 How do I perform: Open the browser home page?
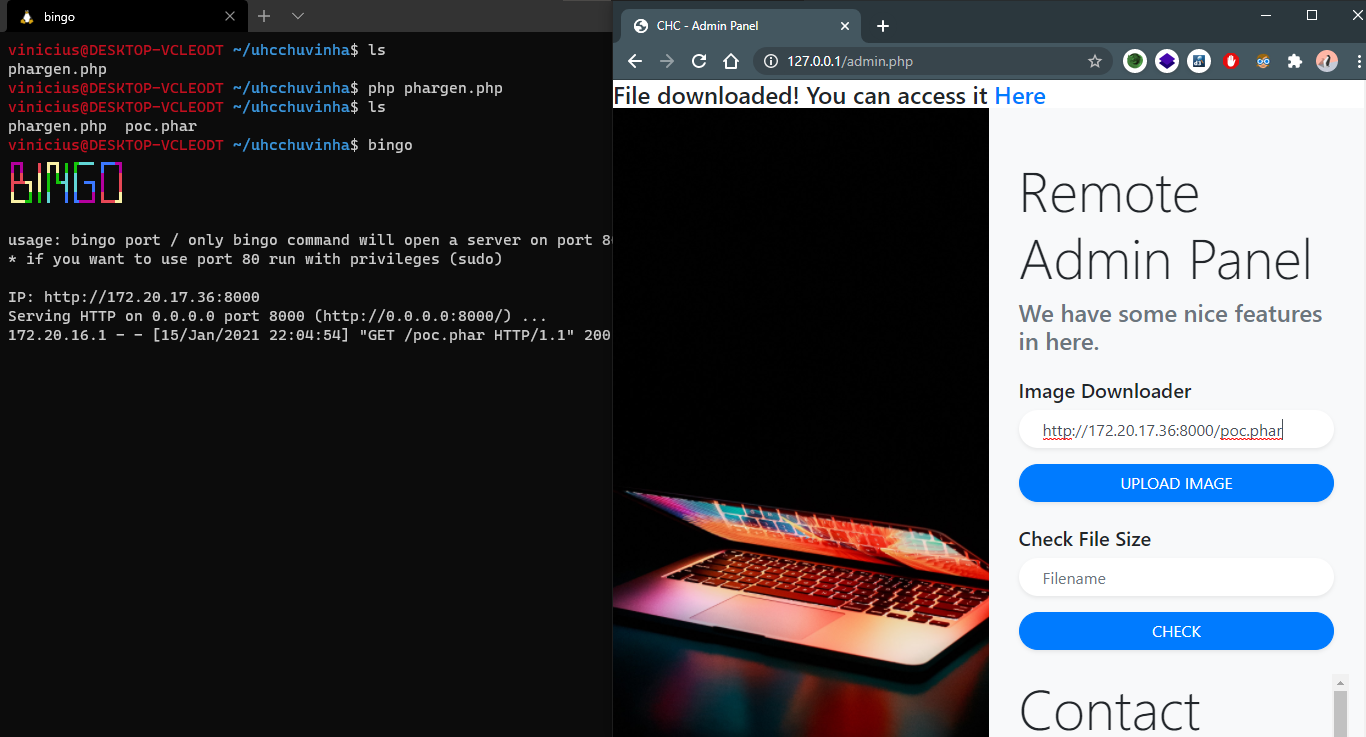pos(731,61)
